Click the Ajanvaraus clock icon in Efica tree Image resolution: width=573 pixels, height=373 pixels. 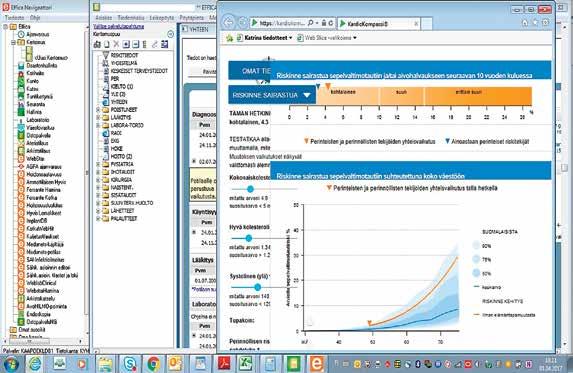pos(21,34)
